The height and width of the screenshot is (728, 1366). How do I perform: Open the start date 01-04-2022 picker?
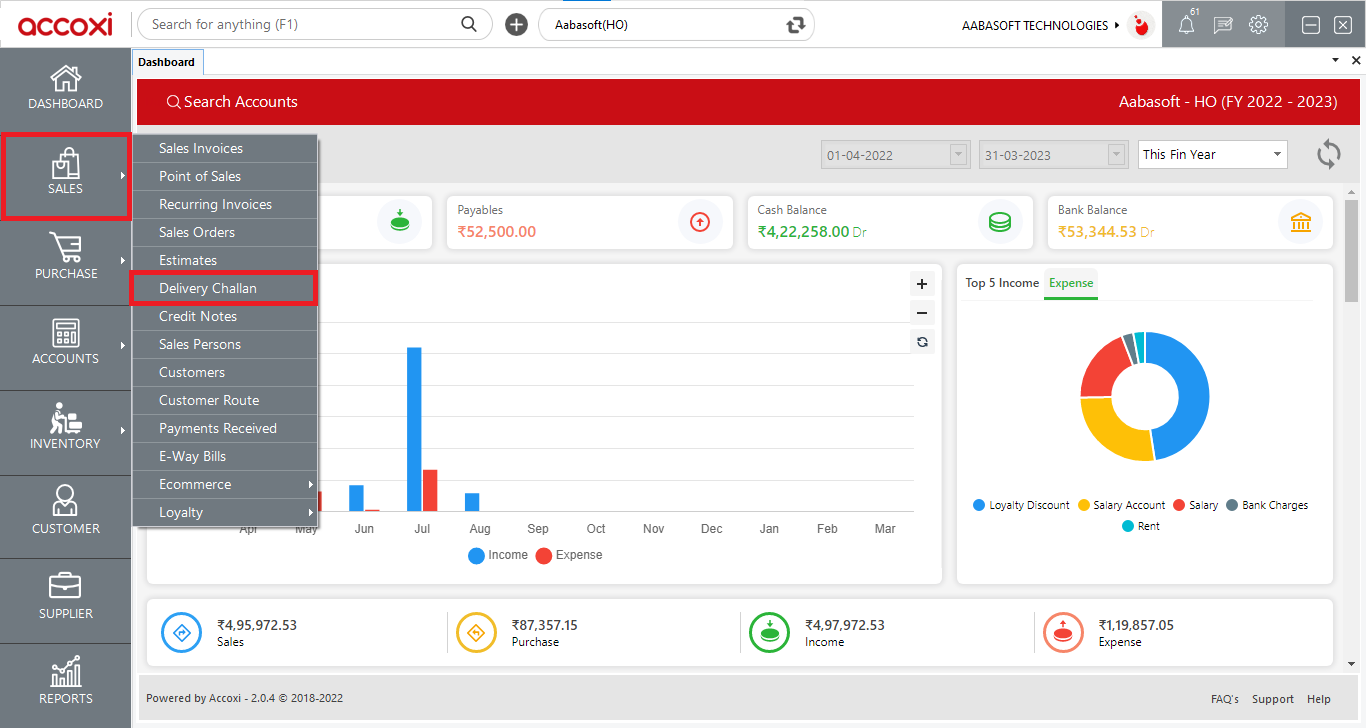pos(896,154)
